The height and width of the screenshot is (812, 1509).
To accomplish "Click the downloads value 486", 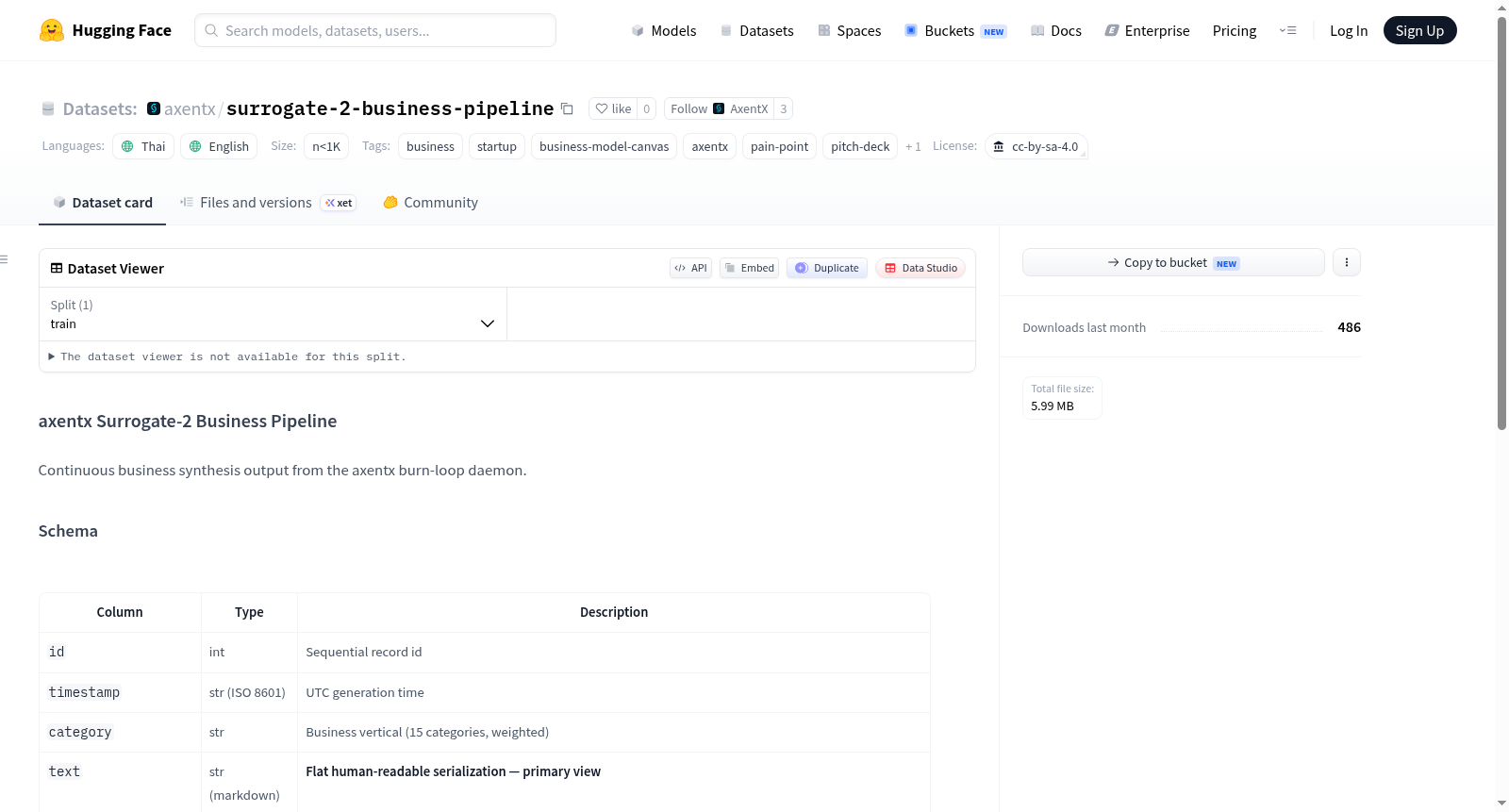I will [1349, 327].
